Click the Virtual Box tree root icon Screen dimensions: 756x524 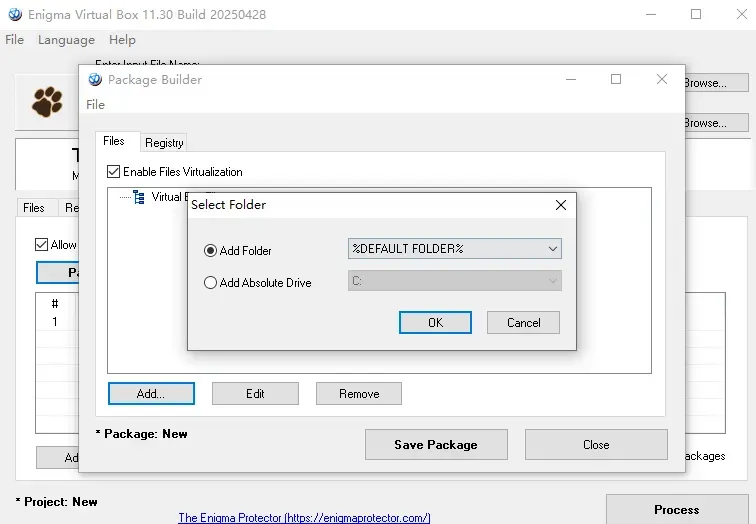pos(139,197)
